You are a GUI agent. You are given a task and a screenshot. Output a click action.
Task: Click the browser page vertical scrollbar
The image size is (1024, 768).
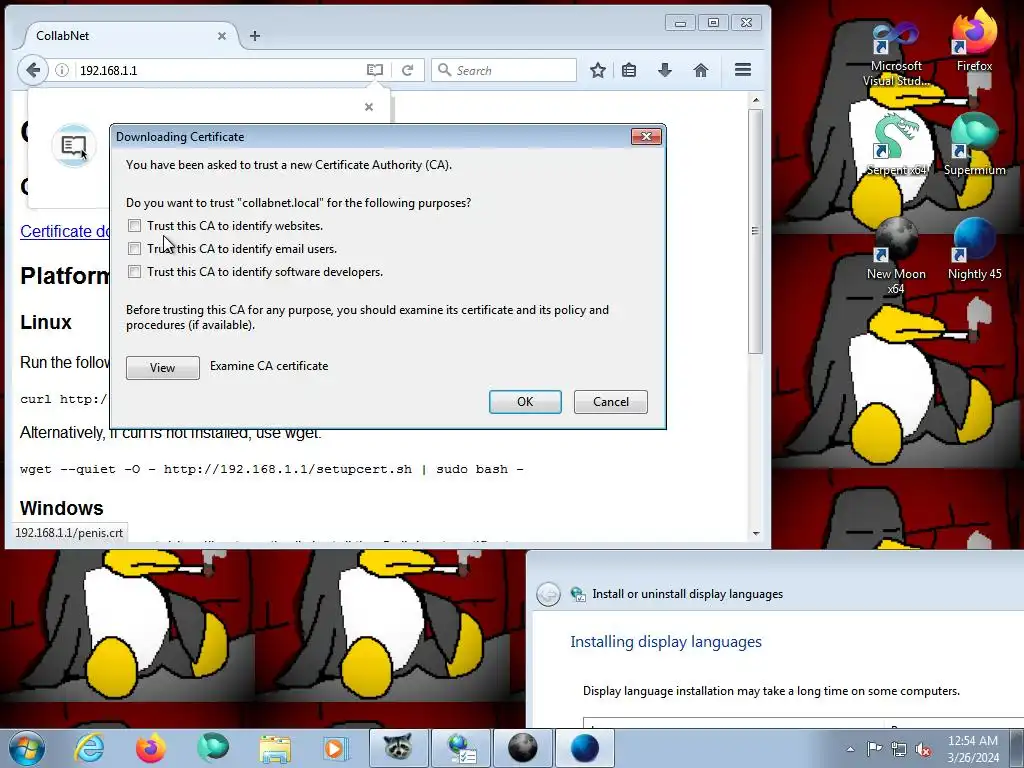[756, 231]
